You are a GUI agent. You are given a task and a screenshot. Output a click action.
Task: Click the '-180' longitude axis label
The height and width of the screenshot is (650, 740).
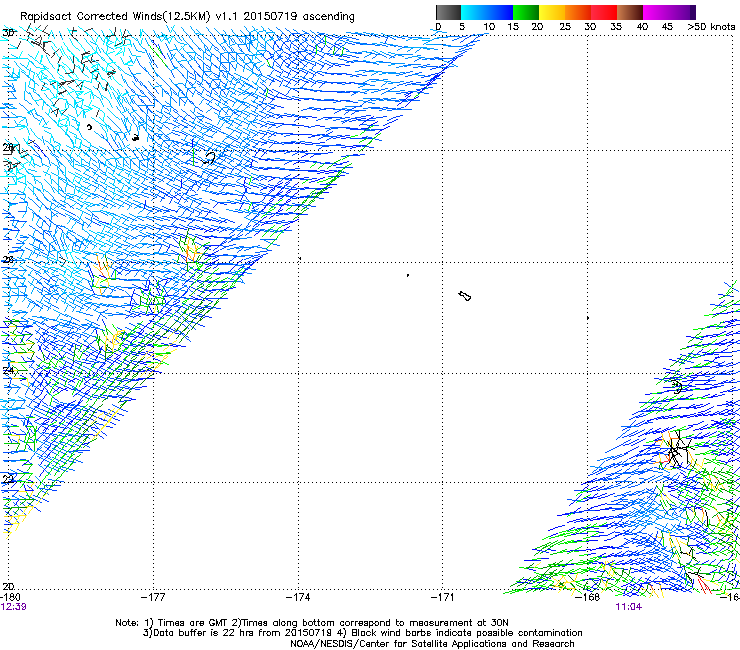tap(10, 597)
